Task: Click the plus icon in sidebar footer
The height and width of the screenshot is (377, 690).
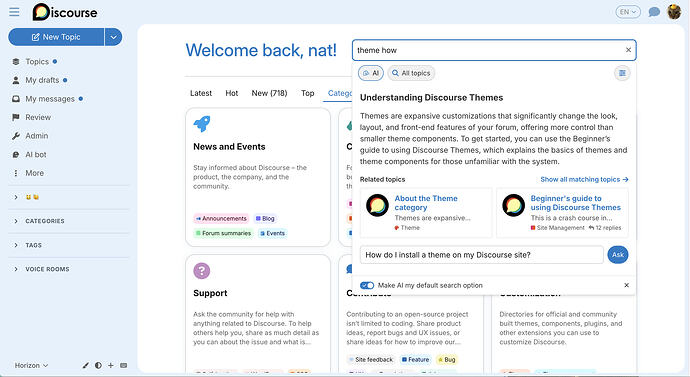Action: point(111,365)
